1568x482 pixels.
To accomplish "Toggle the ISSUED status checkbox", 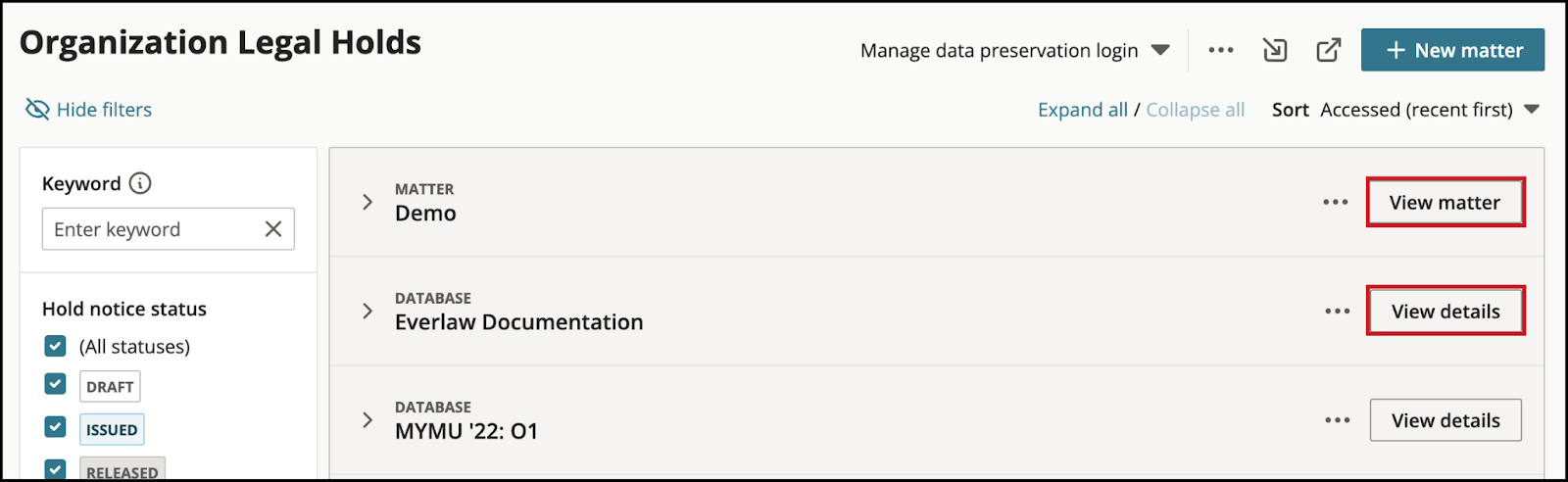I will coord(55,427).
